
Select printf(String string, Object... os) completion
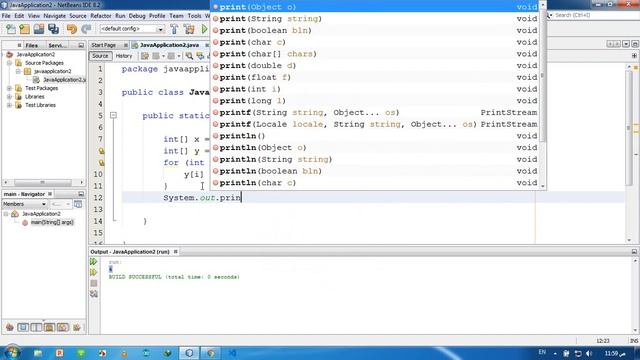pyautogui.click(x=375, y=112)
